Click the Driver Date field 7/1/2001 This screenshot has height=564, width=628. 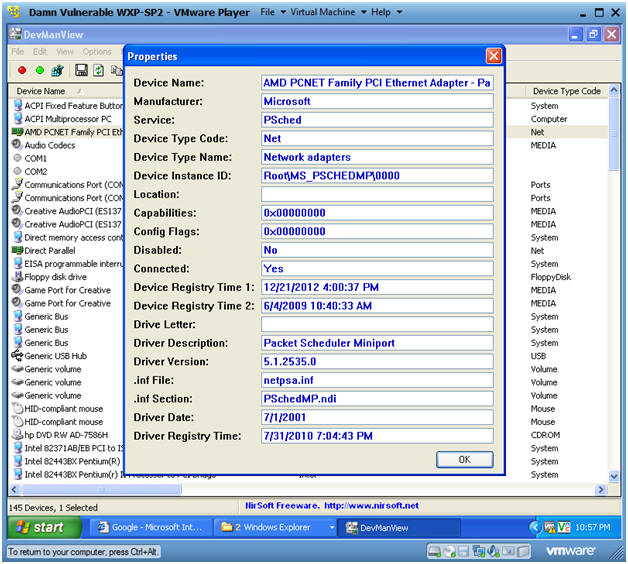(x=377, y=417)
